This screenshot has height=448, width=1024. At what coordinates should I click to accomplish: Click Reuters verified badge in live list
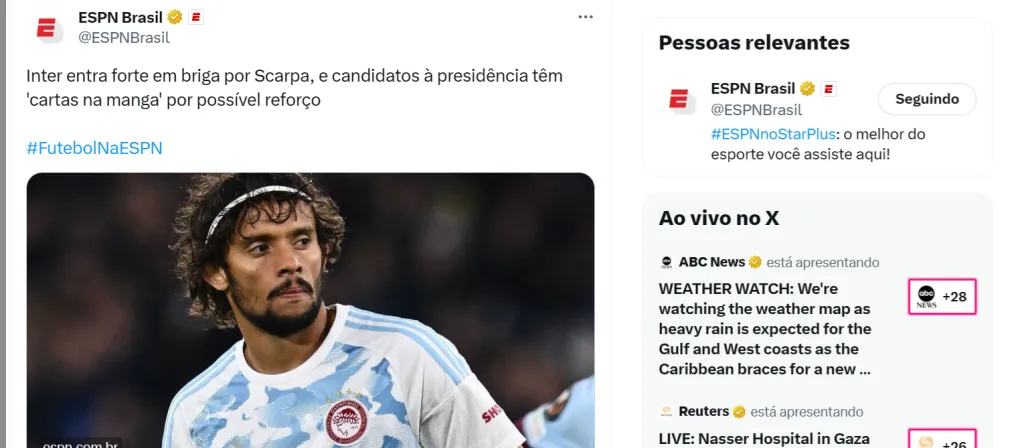pyautogui.click(x=741, y=411)
